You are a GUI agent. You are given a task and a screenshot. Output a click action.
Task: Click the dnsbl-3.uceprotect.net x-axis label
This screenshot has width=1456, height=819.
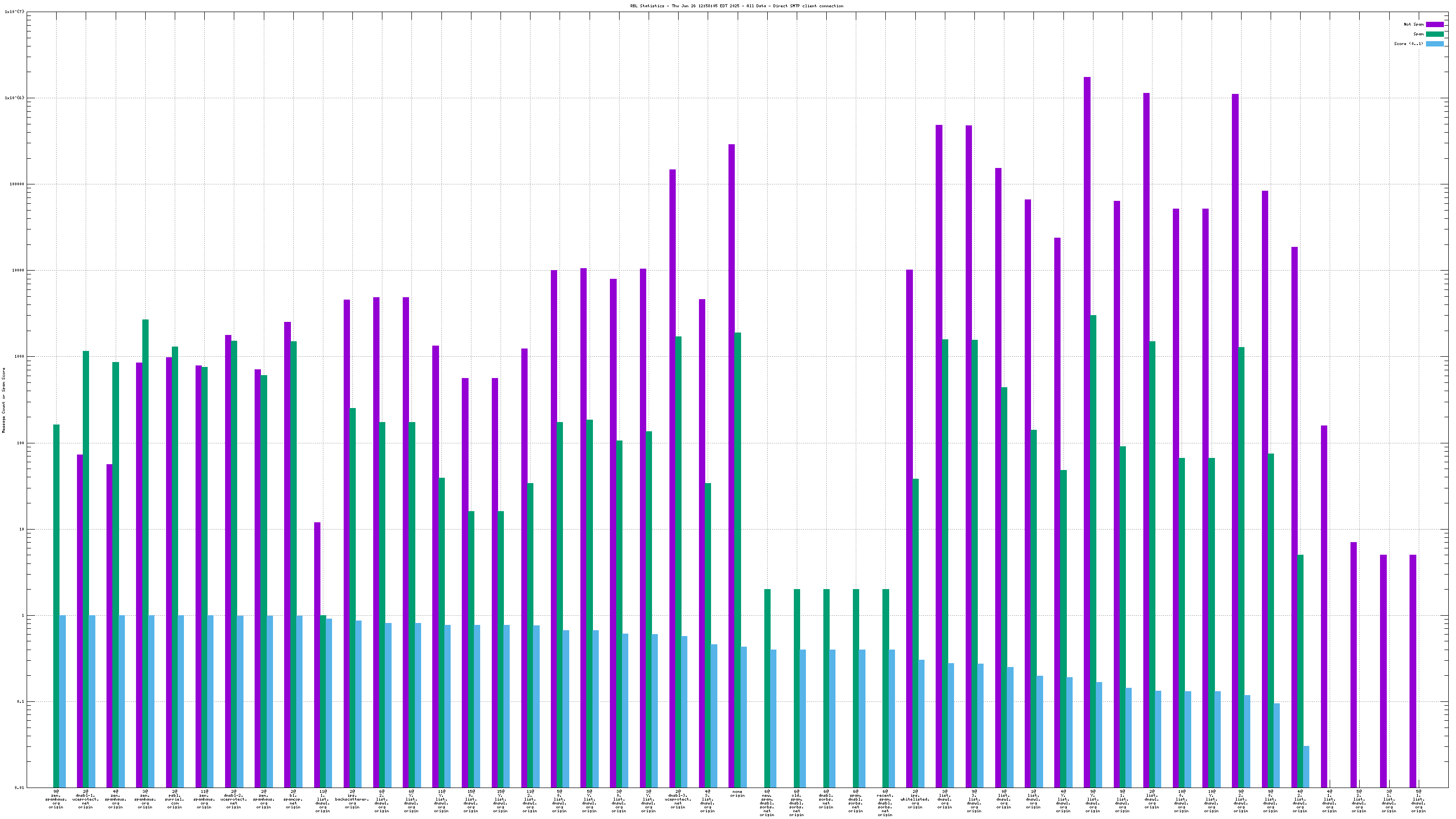point(678,799)
